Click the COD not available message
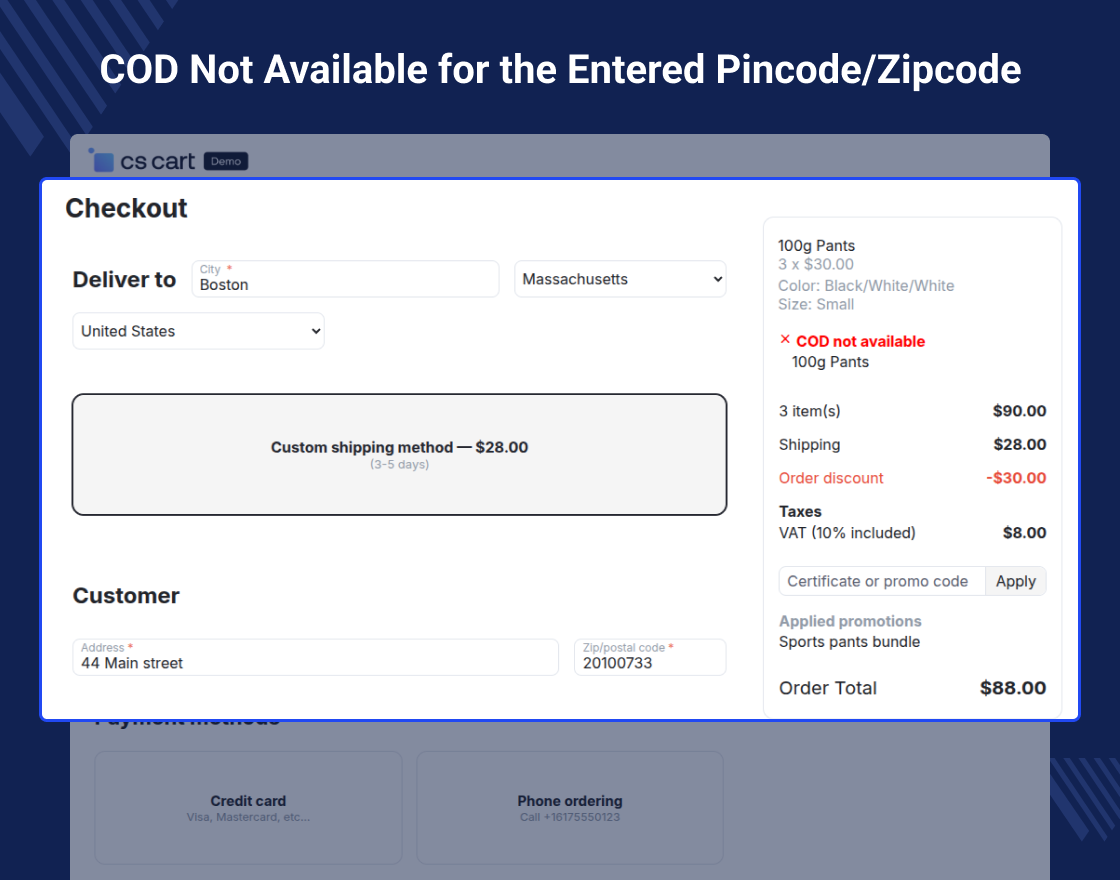The image size is (1120, 880). (x=860, y=341)
